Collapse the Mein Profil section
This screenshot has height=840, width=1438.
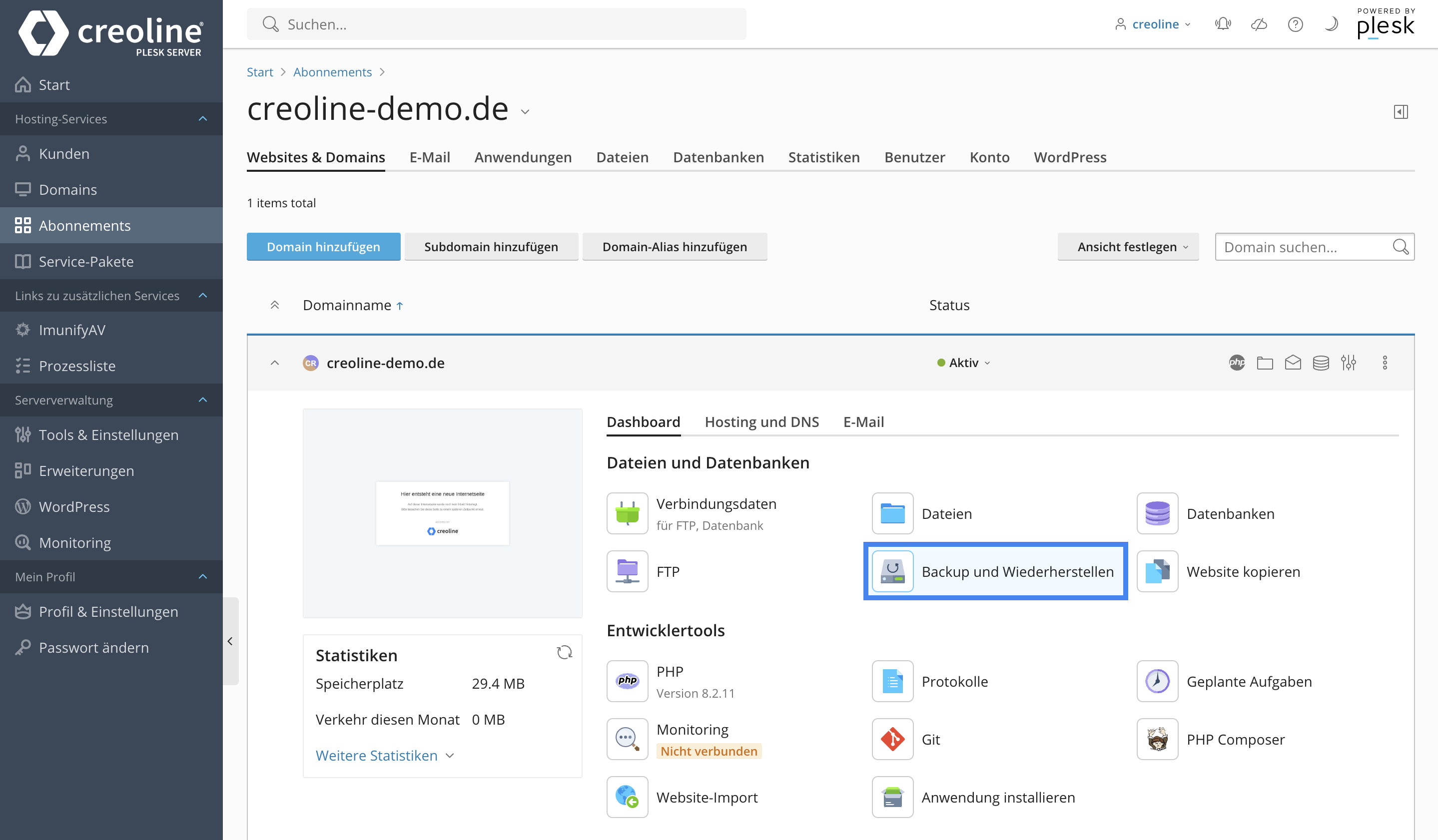tap(202, 576)
